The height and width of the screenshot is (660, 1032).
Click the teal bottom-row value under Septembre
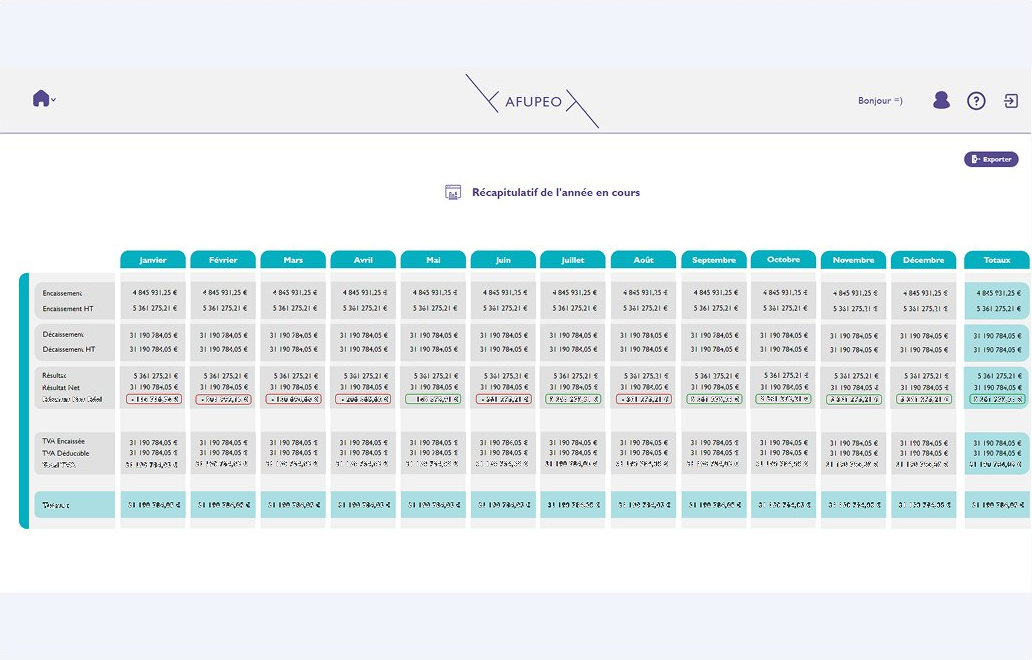(x=713, y=505)
